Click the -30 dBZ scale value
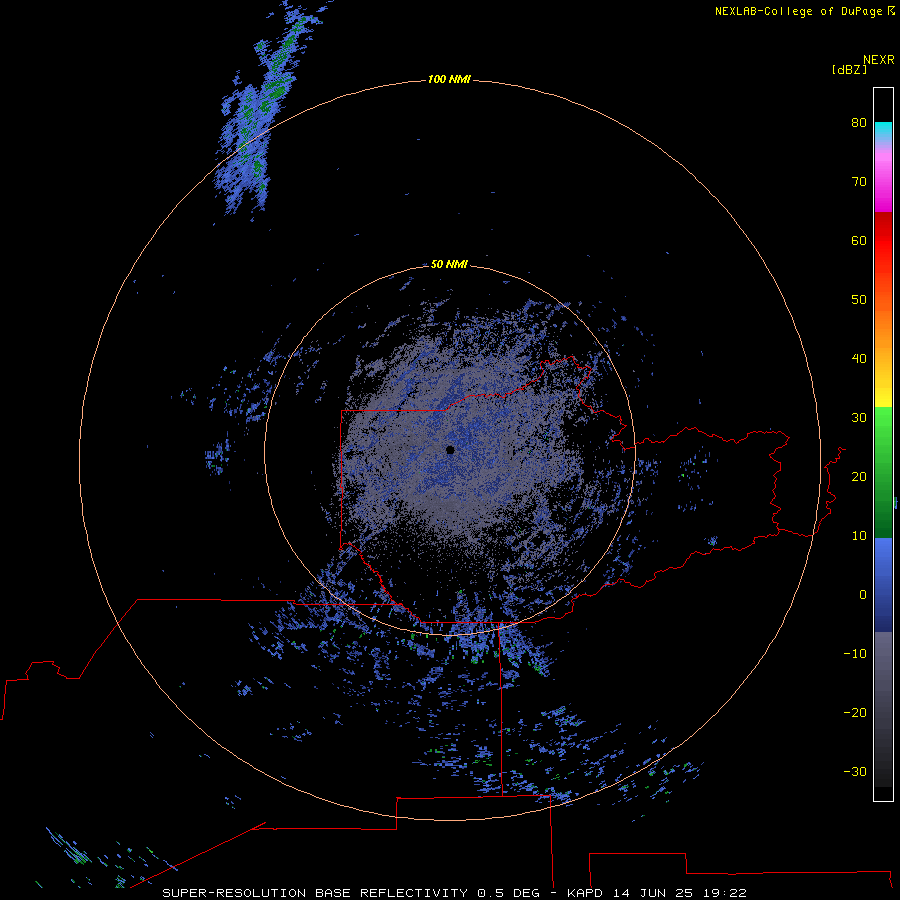 (855, 772)
